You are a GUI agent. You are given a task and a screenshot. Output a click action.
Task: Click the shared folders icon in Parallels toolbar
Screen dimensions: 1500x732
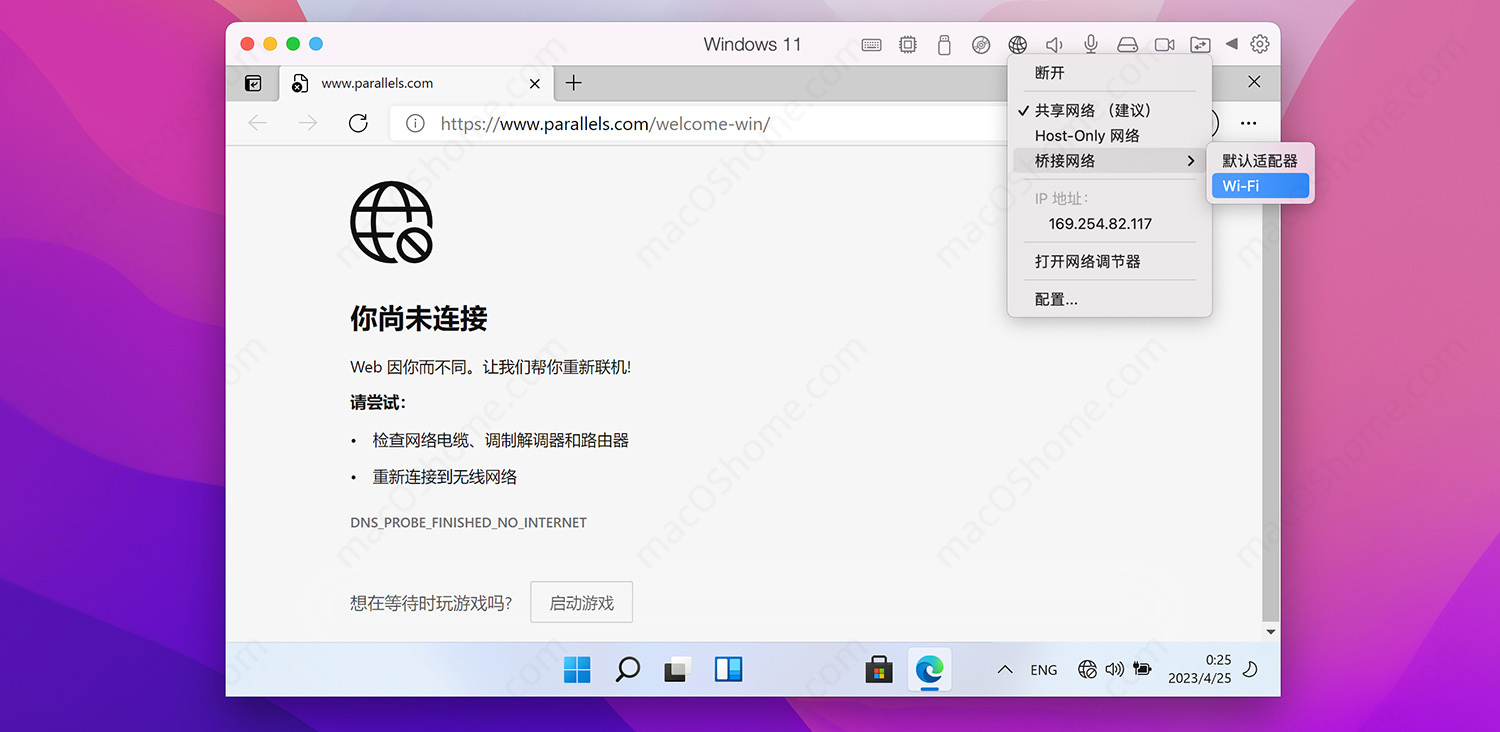tap(1200, 44)
